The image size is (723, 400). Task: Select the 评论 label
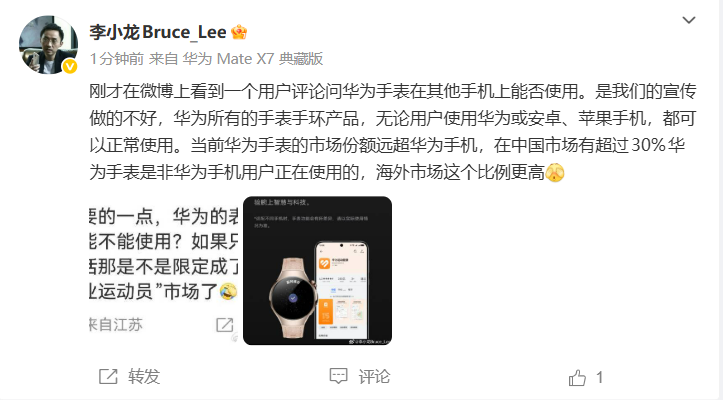pyautogui.click(x=374, y=377)
